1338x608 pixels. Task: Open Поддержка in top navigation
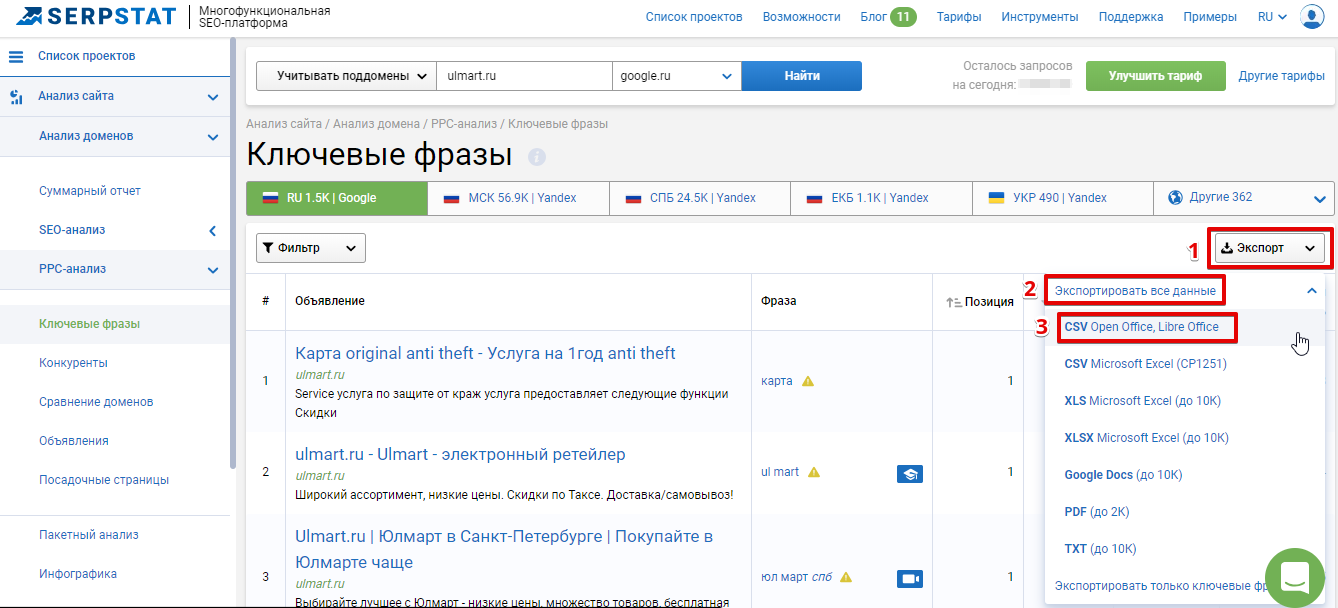(1131, 17)
